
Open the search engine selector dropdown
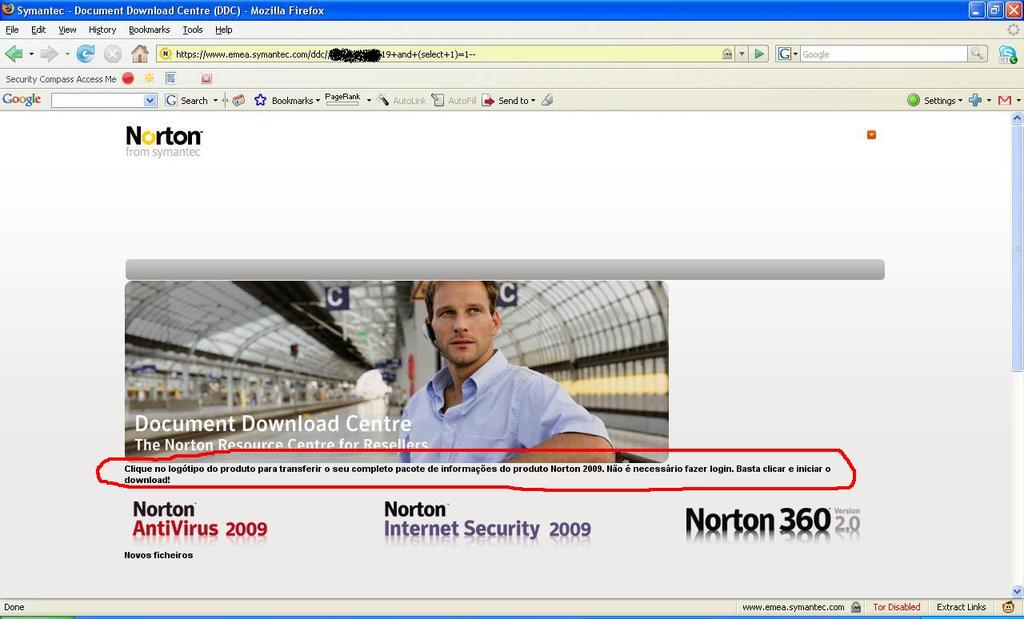[x=795, y=54]
